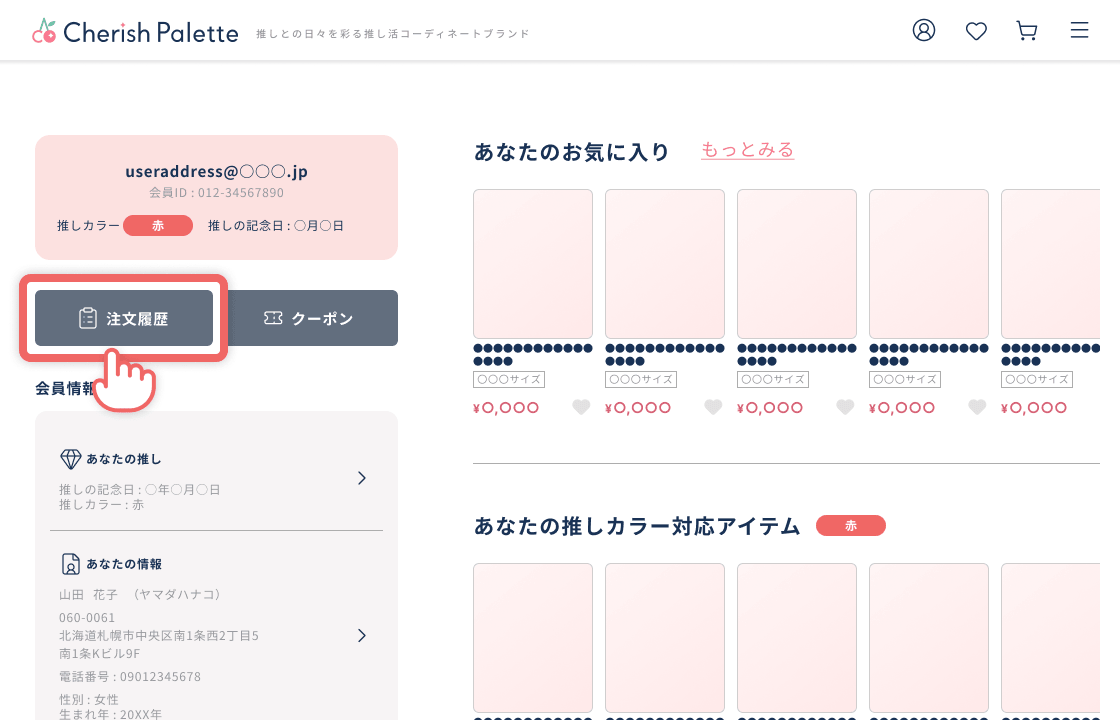
Task: Open the shopping cart icon
Action: 1027,31
